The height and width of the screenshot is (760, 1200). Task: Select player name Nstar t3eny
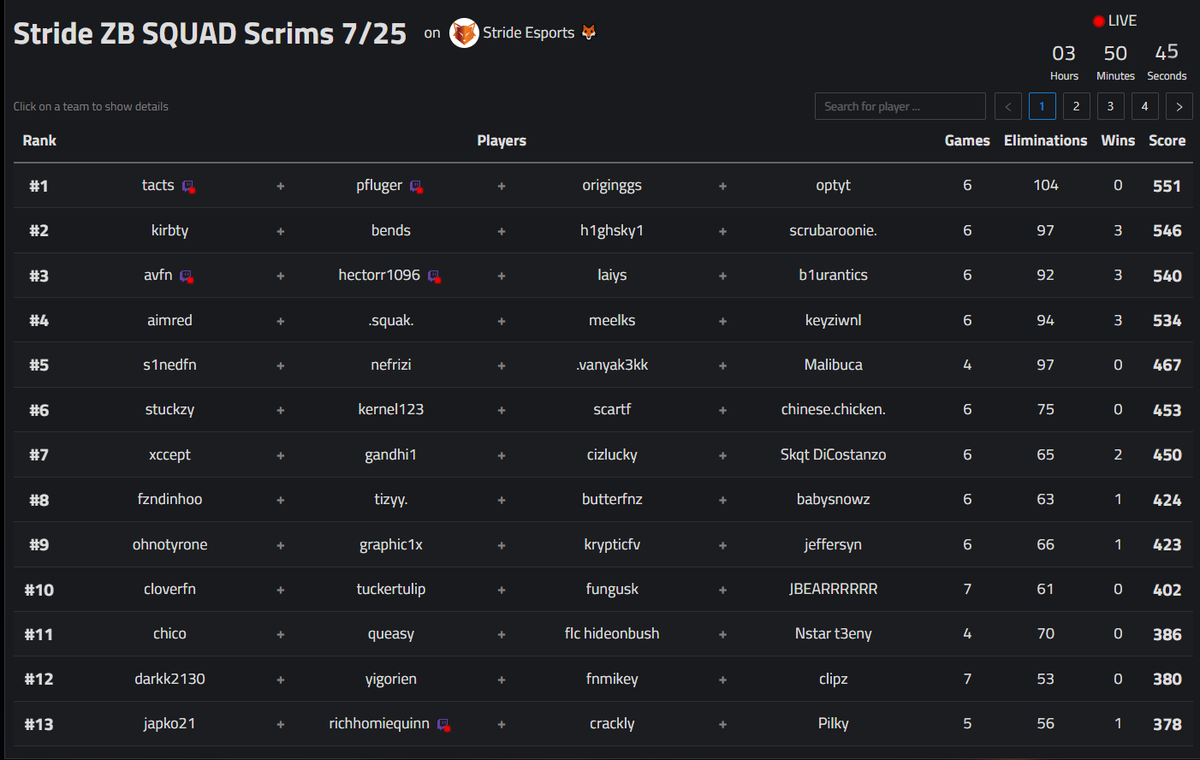pyautogui.click(x=833, y=634)
